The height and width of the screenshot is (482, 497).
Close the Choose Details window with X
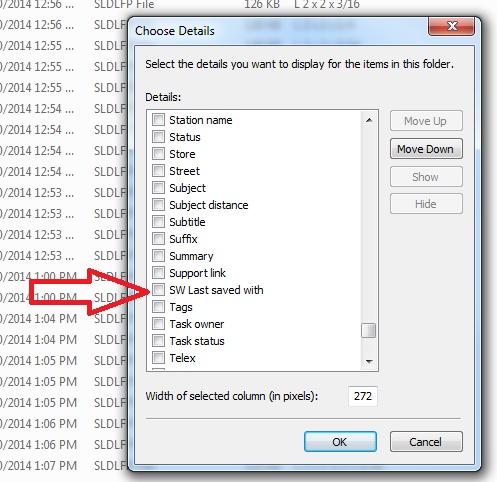(x=451, y=26)
